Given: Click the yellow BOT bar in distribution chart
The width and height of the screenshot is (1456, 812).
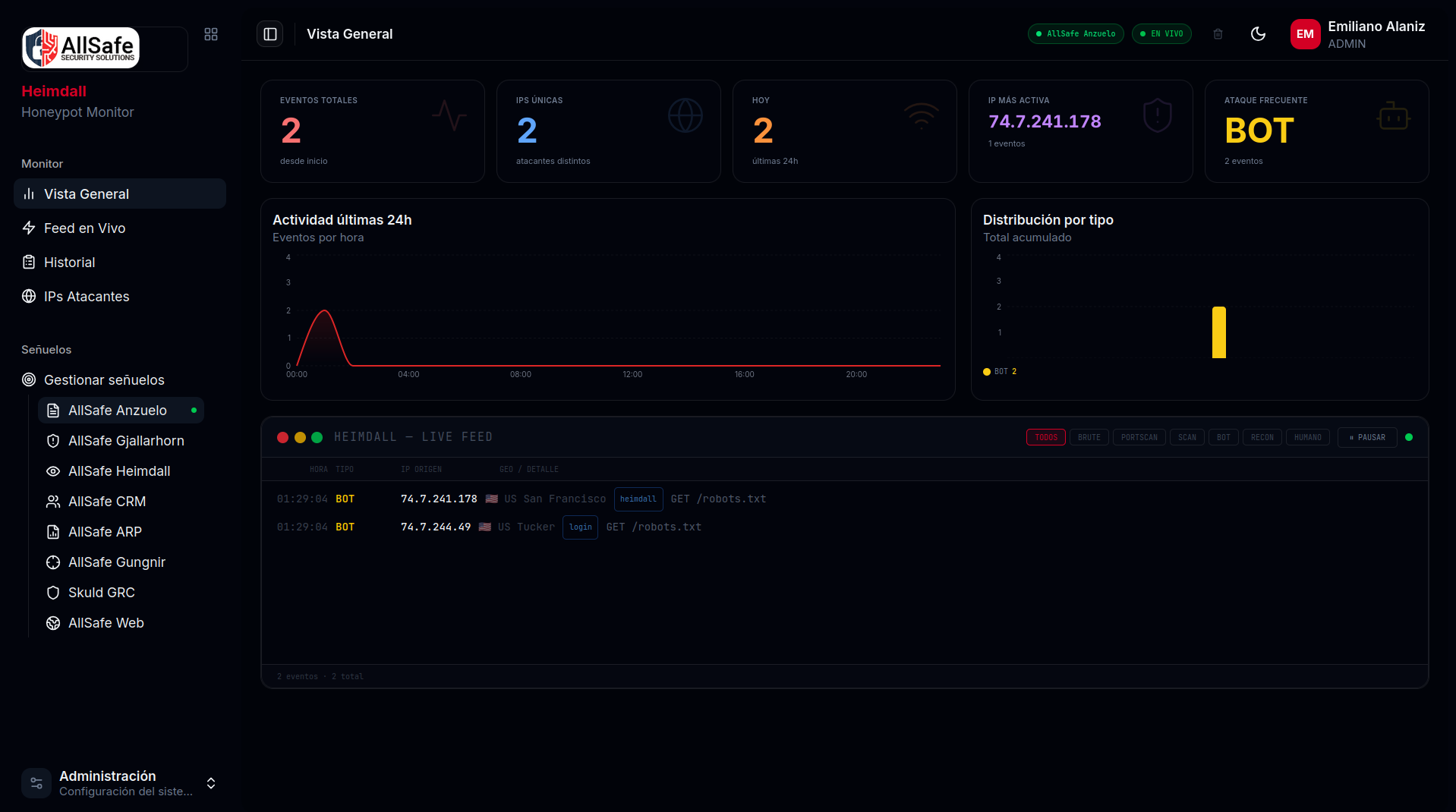Looking at the screenshot, I should 1219,332.
